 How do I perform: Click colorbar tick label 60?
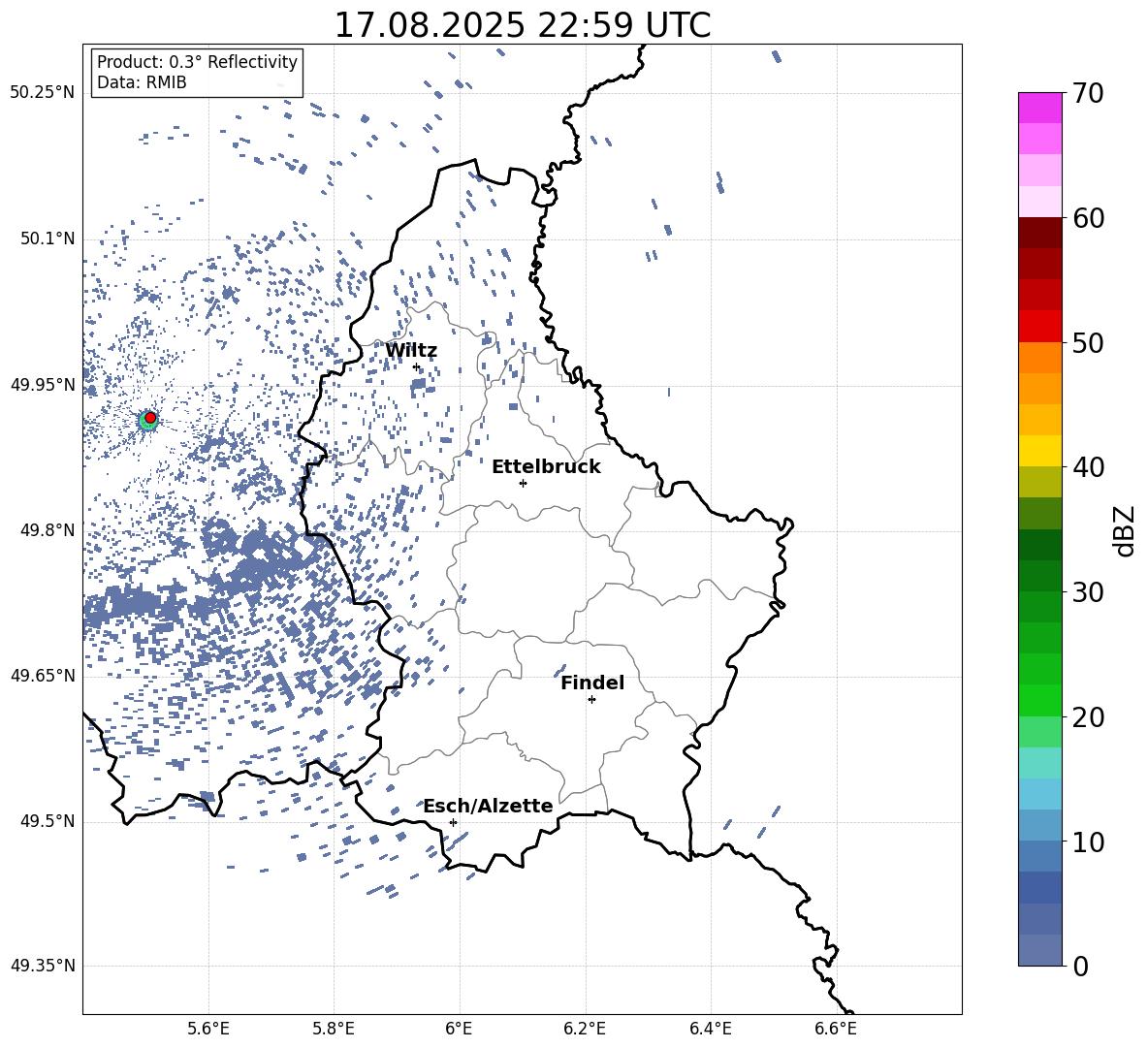point(1088,218)
